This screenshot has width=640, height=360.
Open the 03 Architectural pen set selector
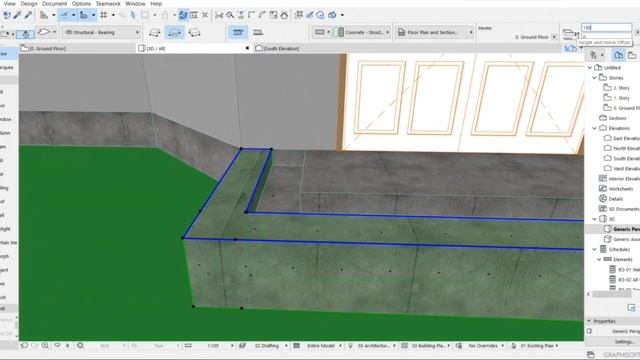tap(374, 346)
